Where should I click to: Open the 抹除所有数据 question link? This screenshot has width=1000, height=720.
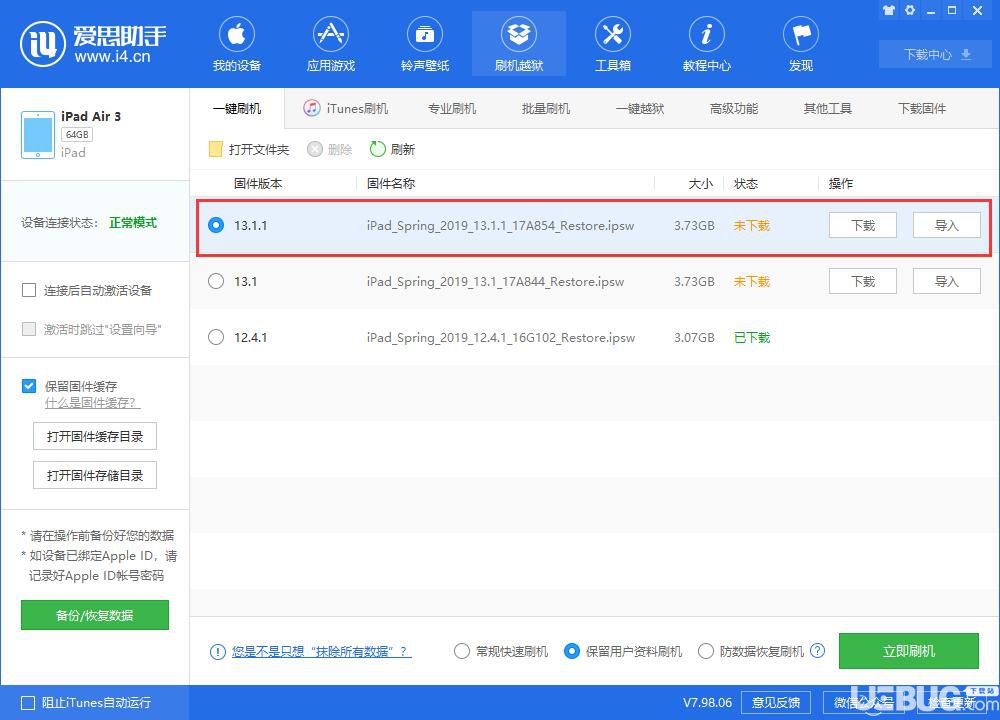tap(321, 652)
